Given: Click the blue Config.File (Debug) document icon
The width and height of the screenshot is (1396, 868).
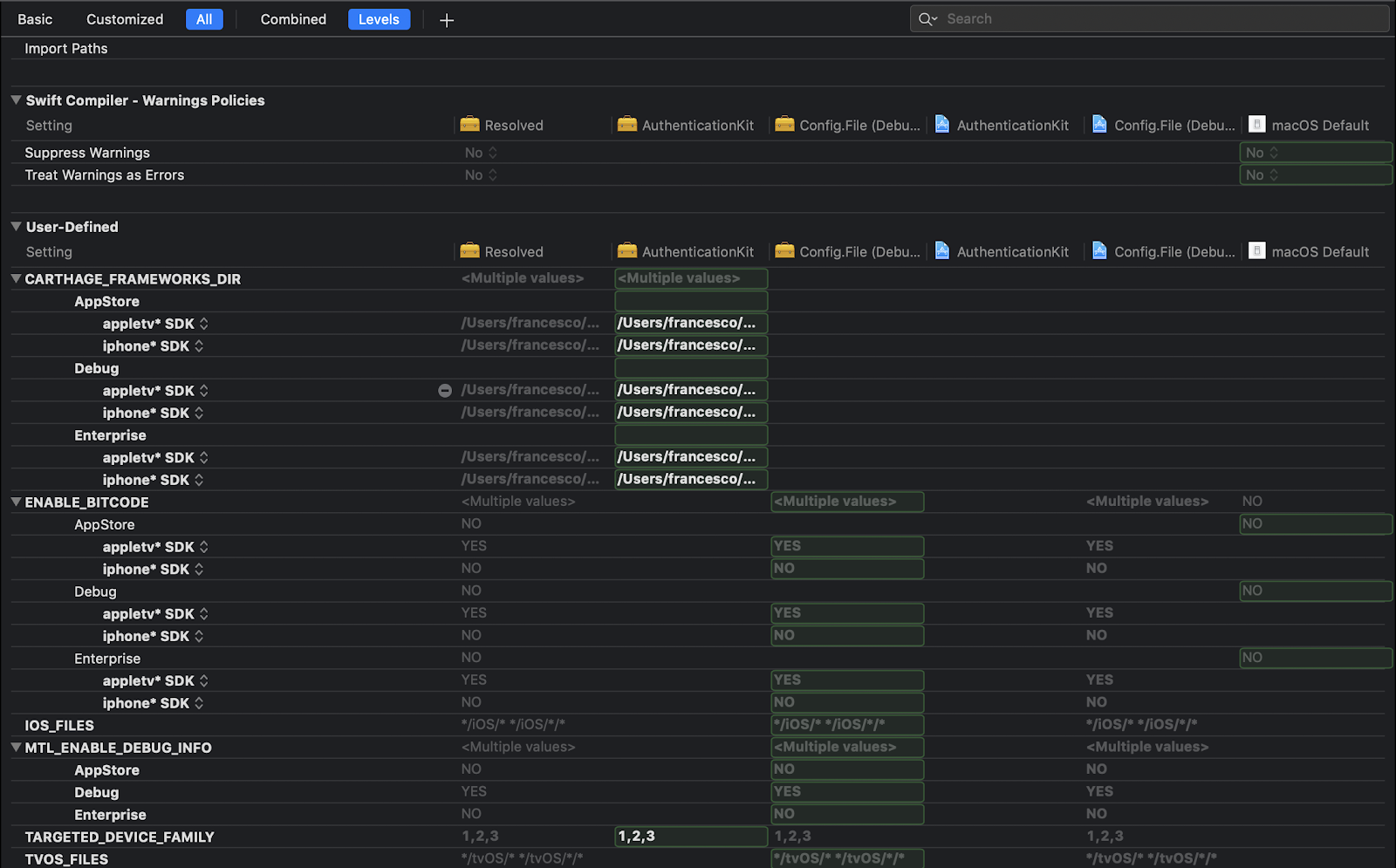Looking at the screenshot, I should tap(1098, 124).
